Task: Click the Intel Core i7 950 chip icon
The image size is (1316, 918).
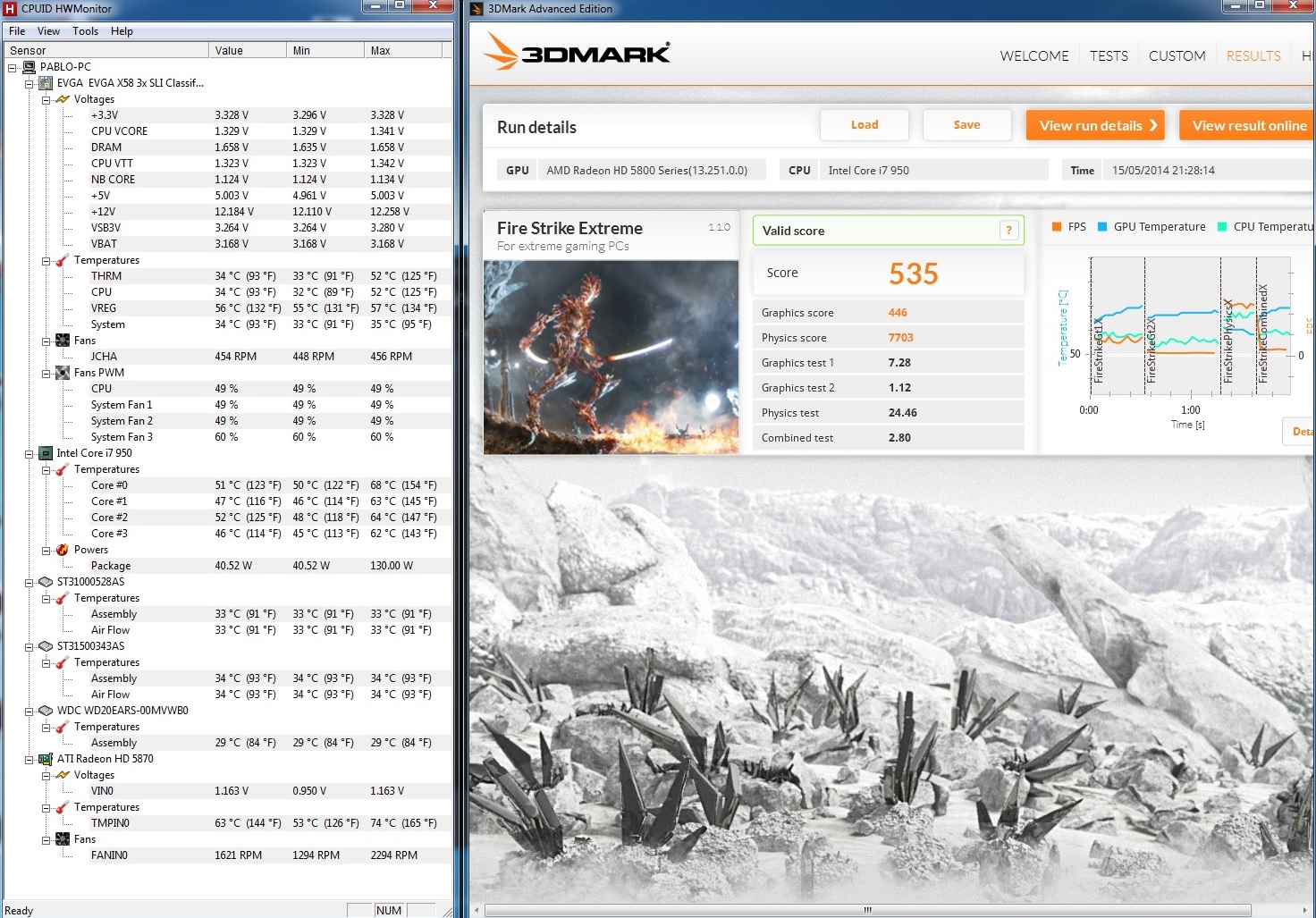Action: pos(46,453)
